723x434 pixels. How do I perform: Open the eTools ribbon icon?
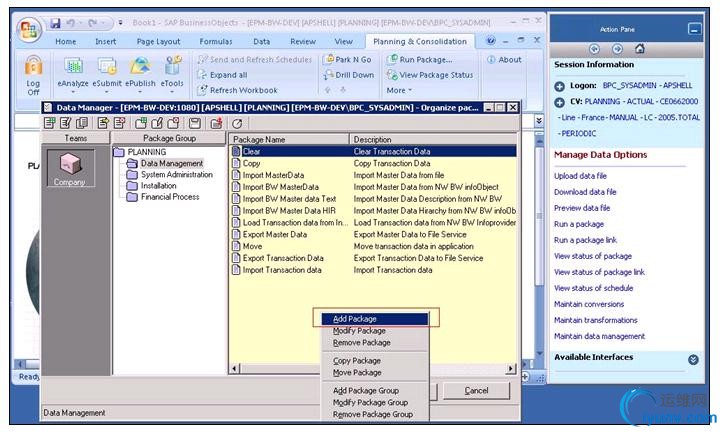pyautogui.click(x=173, y=66)
